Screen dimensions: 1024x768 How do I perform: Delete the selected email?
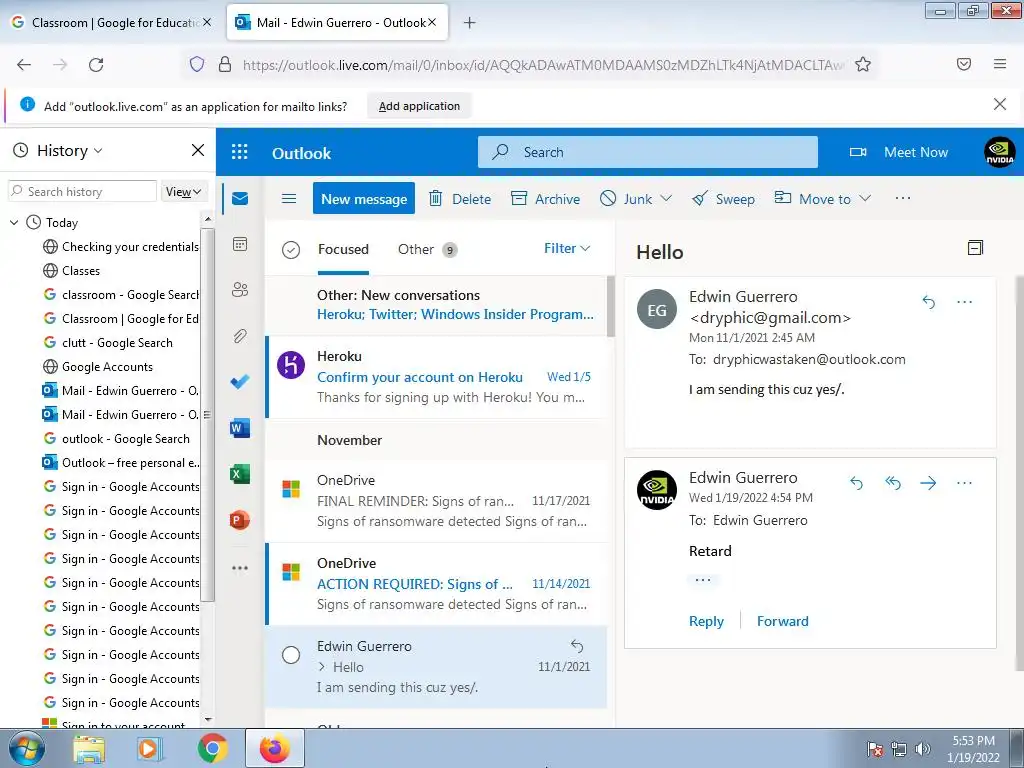(x=459, y=199)
